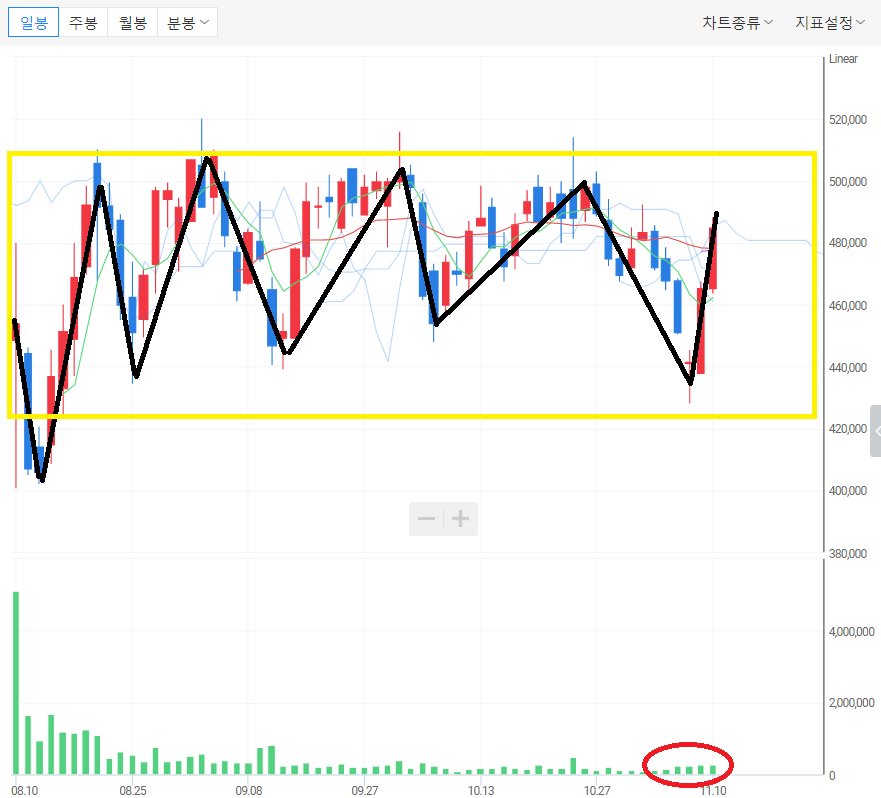Switch to the 주봉 weekly chart tab

83,22
